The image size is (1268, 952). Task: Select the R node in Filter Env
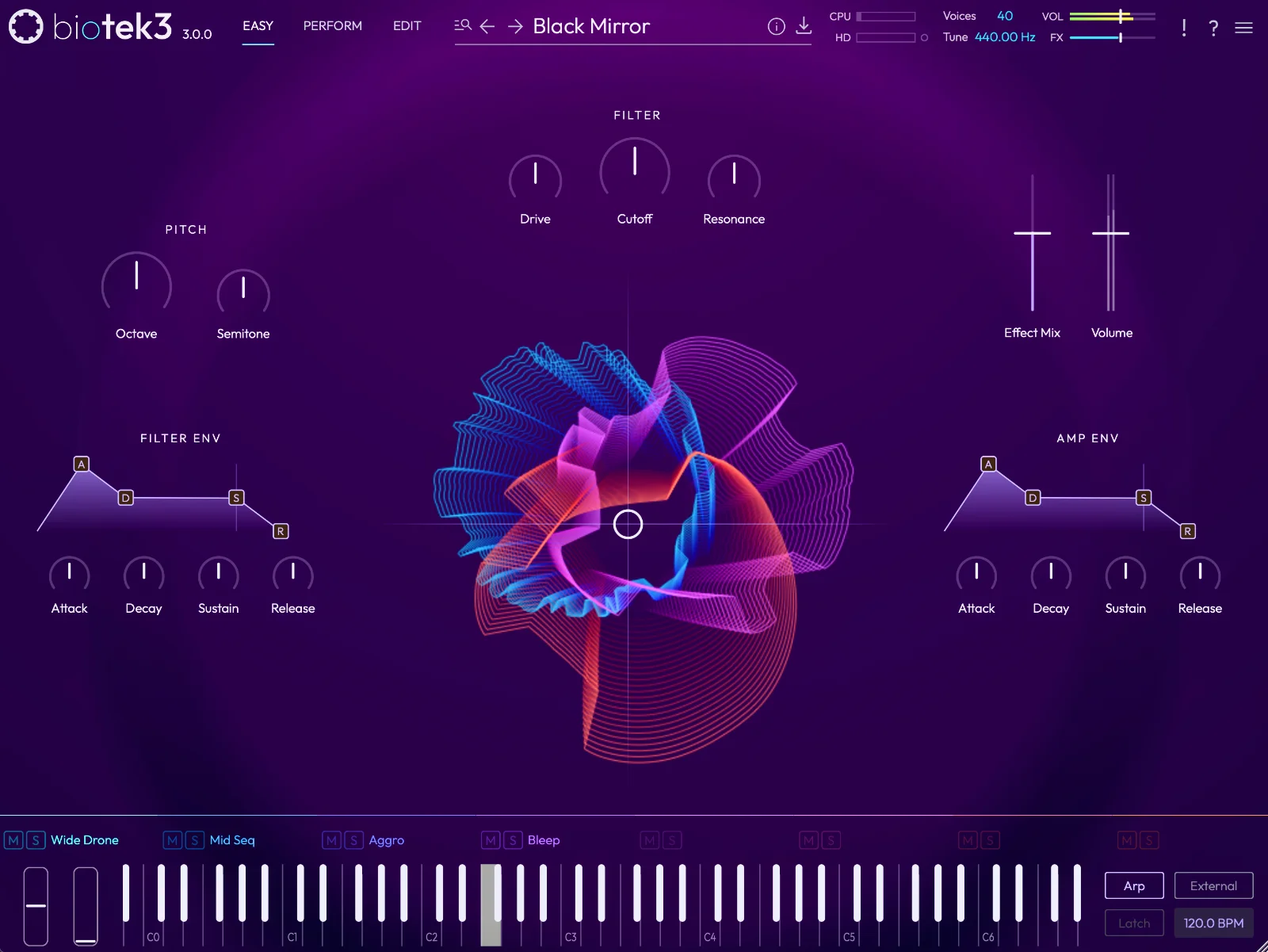pyautogui.click(x=281, y=531)
